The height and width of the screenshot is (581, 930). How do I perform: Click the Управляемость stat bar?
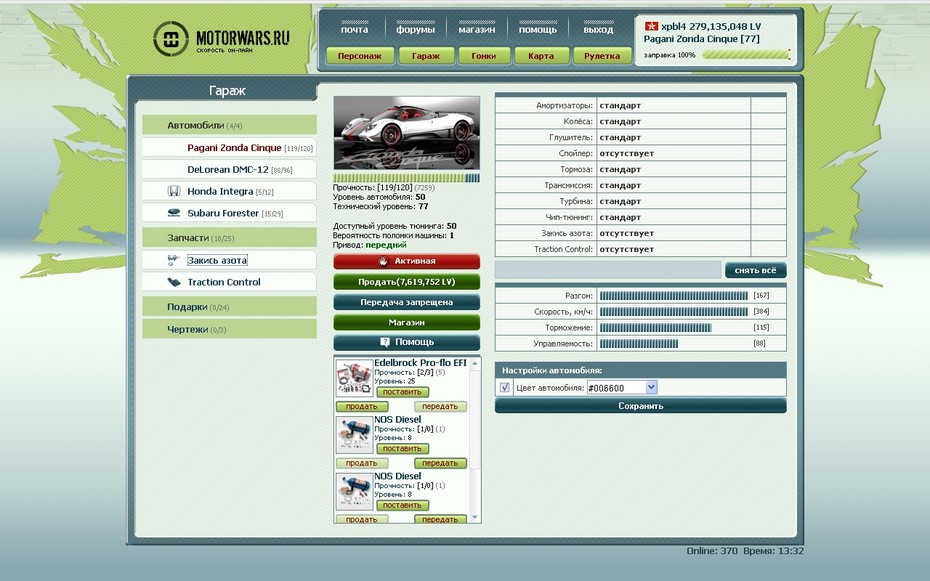click(x=638, y=343)
